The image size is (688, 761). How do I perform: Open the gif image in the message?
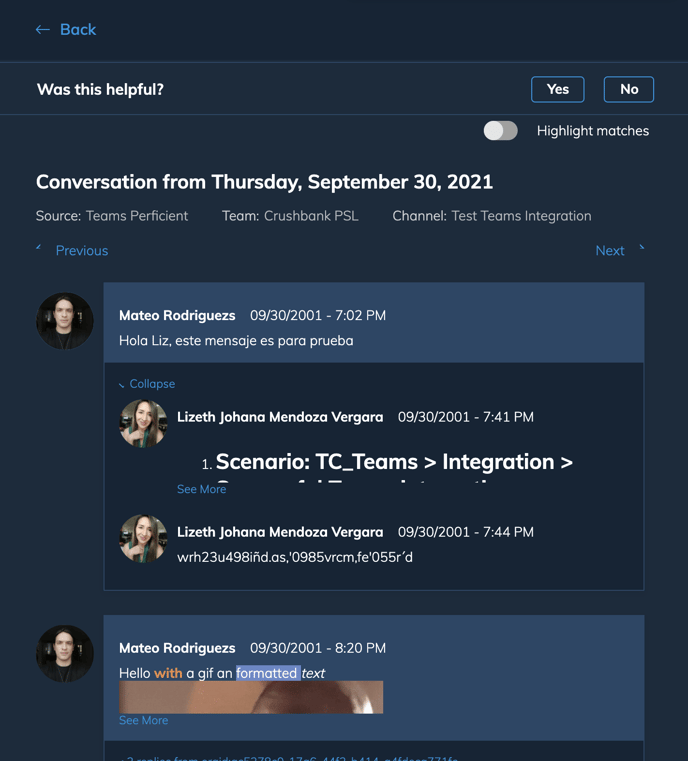251,697
